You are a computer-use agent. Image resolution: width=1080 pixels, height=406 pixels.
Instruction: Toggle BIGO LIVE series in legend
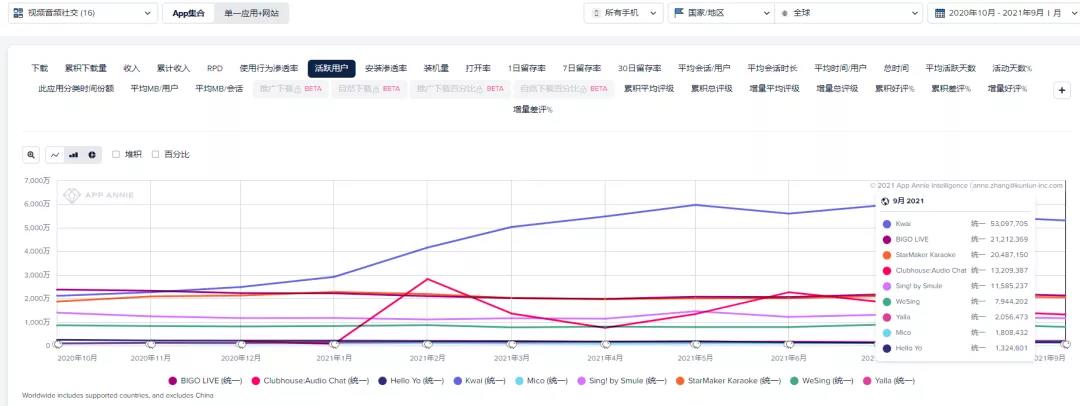[x=205, y=380]
